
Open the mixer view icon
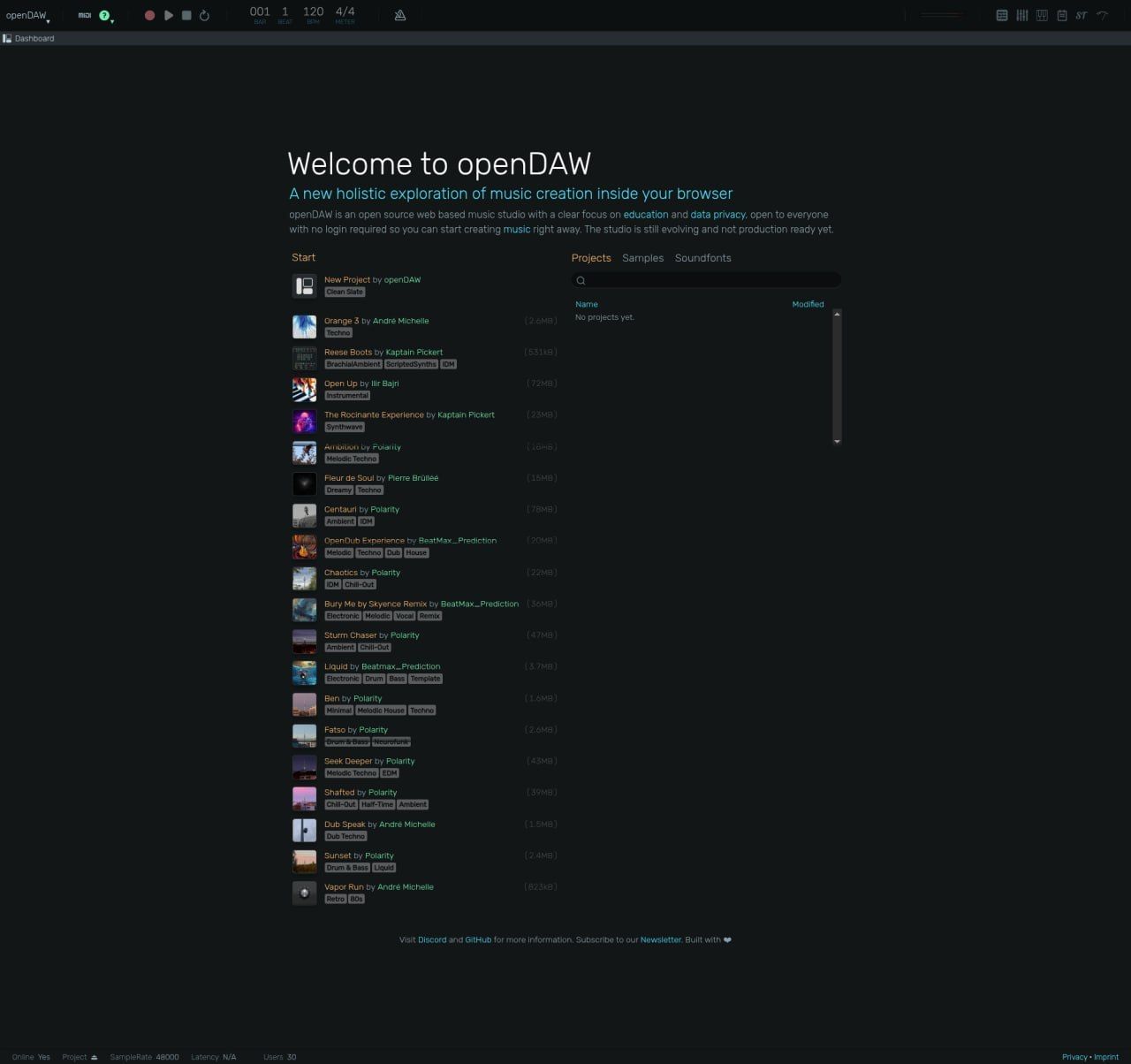(x=1022, y=15)
